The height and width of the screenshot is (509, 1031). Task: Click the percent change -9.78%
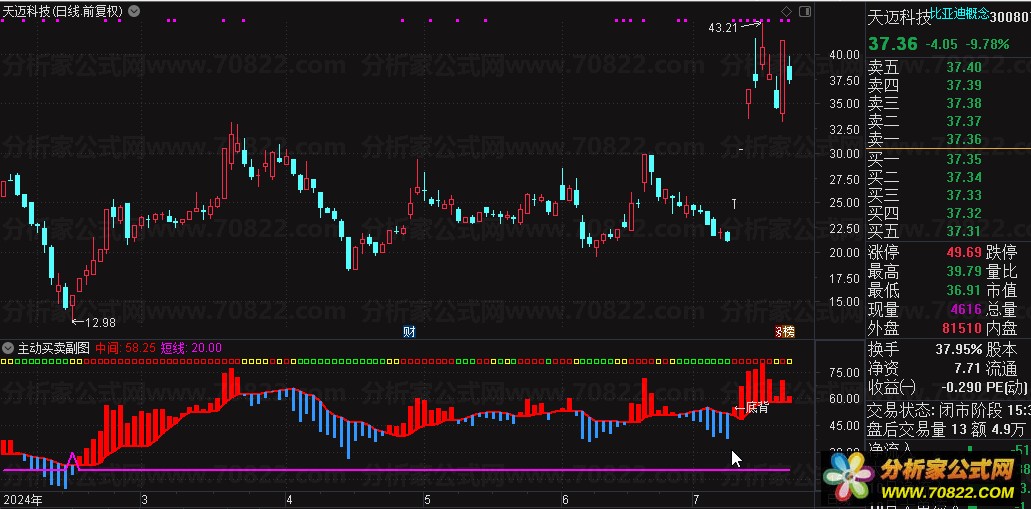987,45
